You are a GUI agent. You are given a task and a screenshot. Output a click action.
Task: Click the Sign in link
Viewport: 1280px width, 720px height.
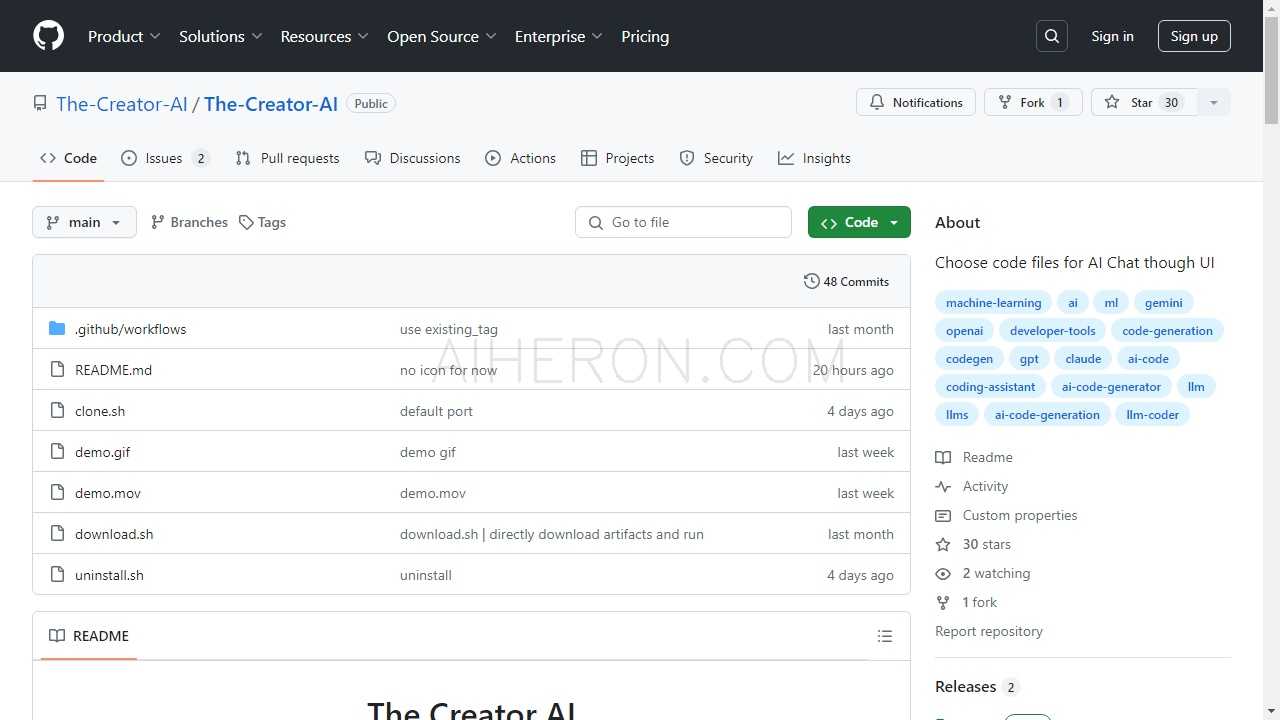(x=1112, y=36)
